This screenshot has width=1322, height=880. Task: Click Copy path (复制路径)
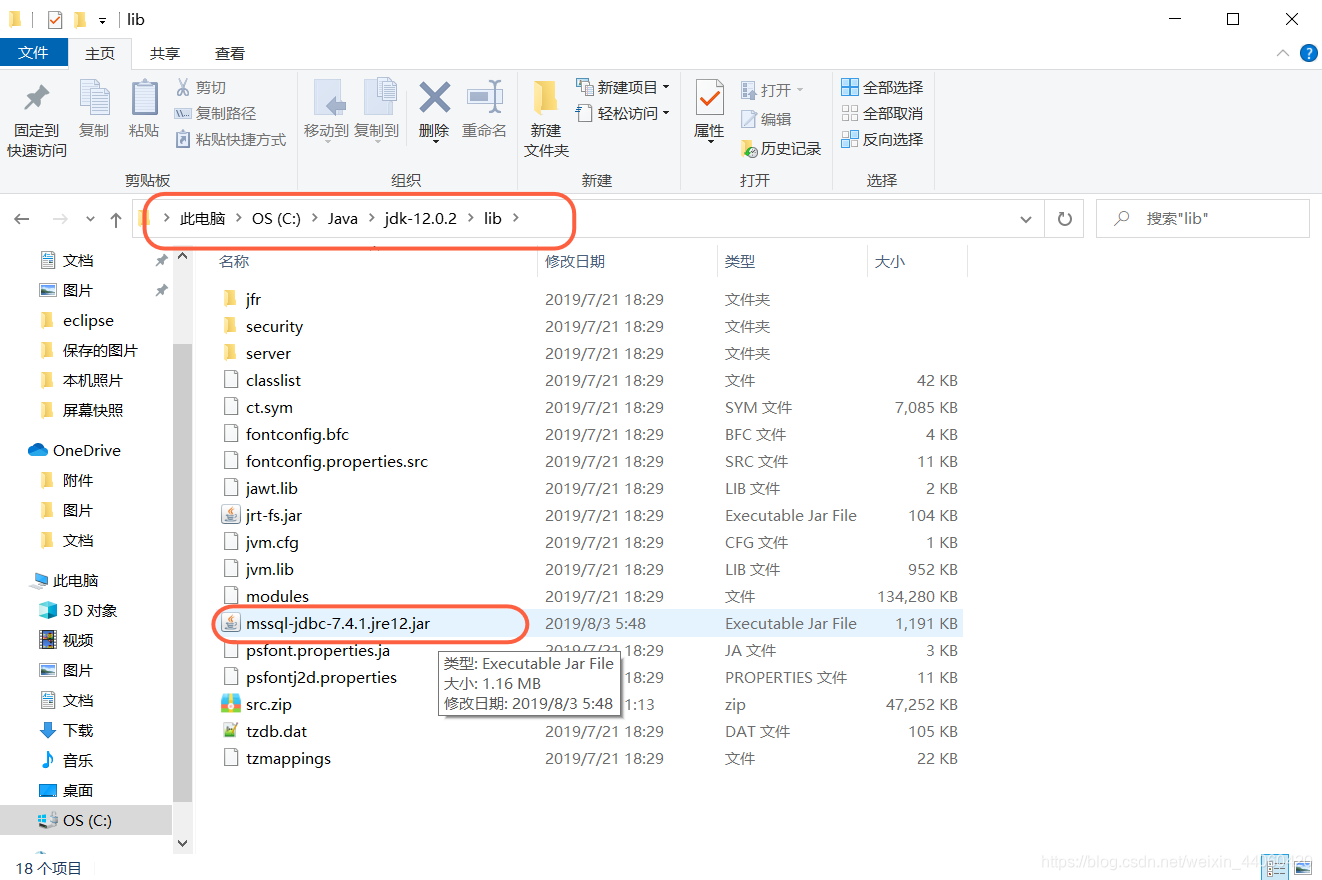215,114
